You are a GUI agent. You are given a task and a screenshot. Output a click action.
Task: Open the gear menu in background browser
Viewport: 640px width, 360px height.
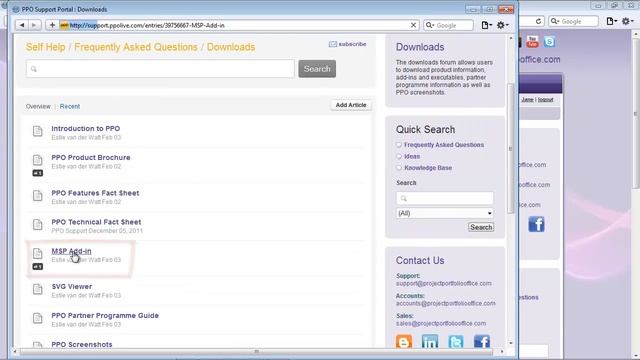tap(627, 21)
